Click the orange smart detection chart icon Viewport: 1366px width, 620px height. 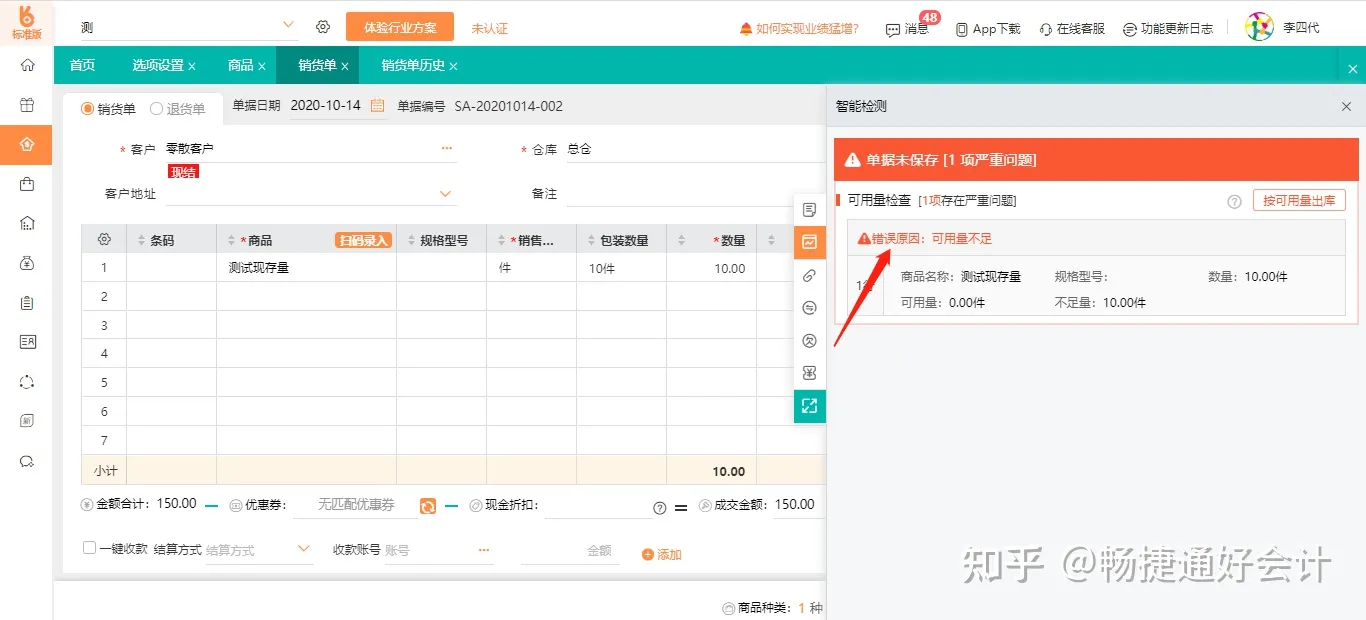(x=810, y=242)
